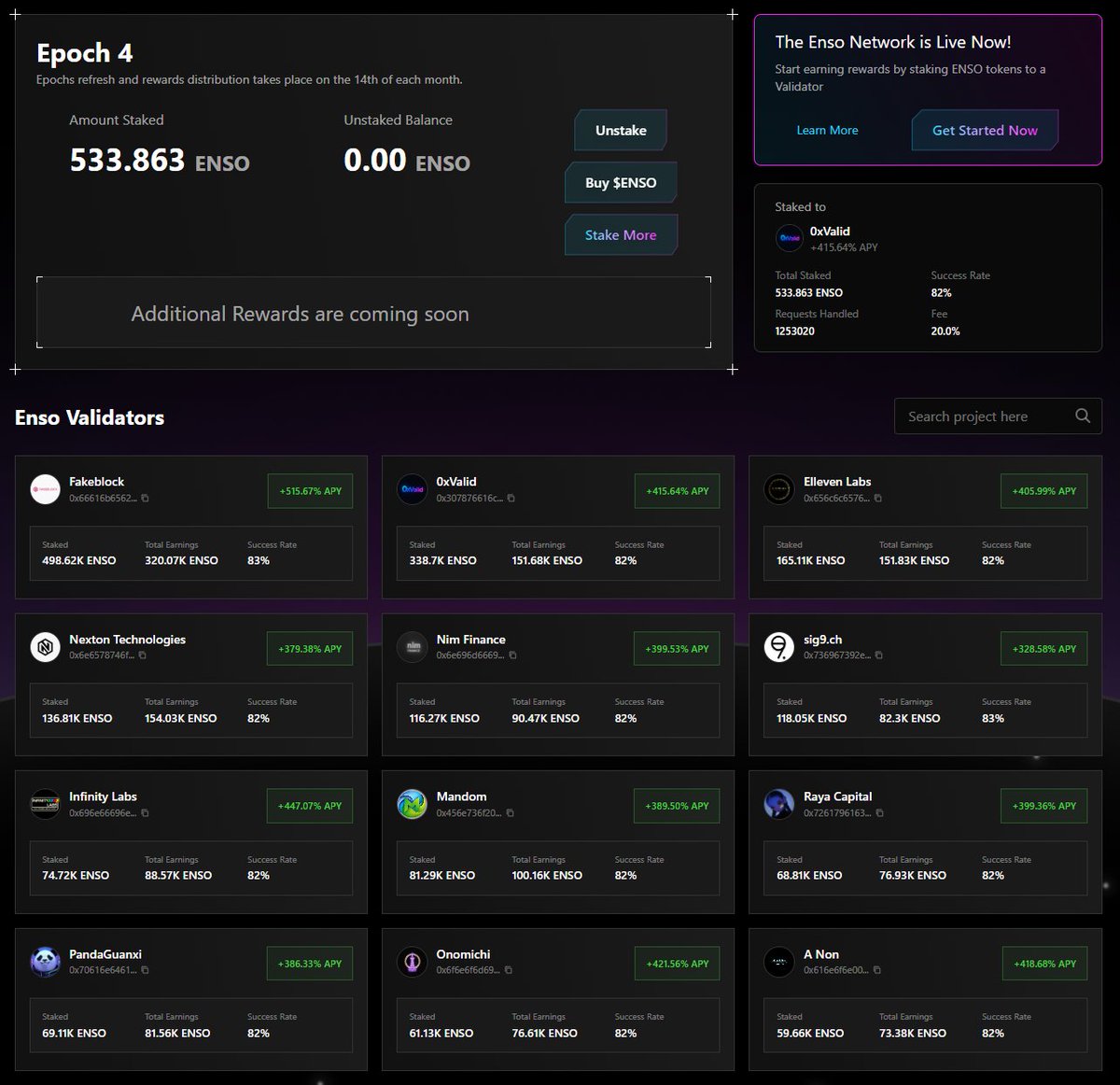Click the A Non validator logo
Screen dimensions: 1120x1085
click(778, 962)
